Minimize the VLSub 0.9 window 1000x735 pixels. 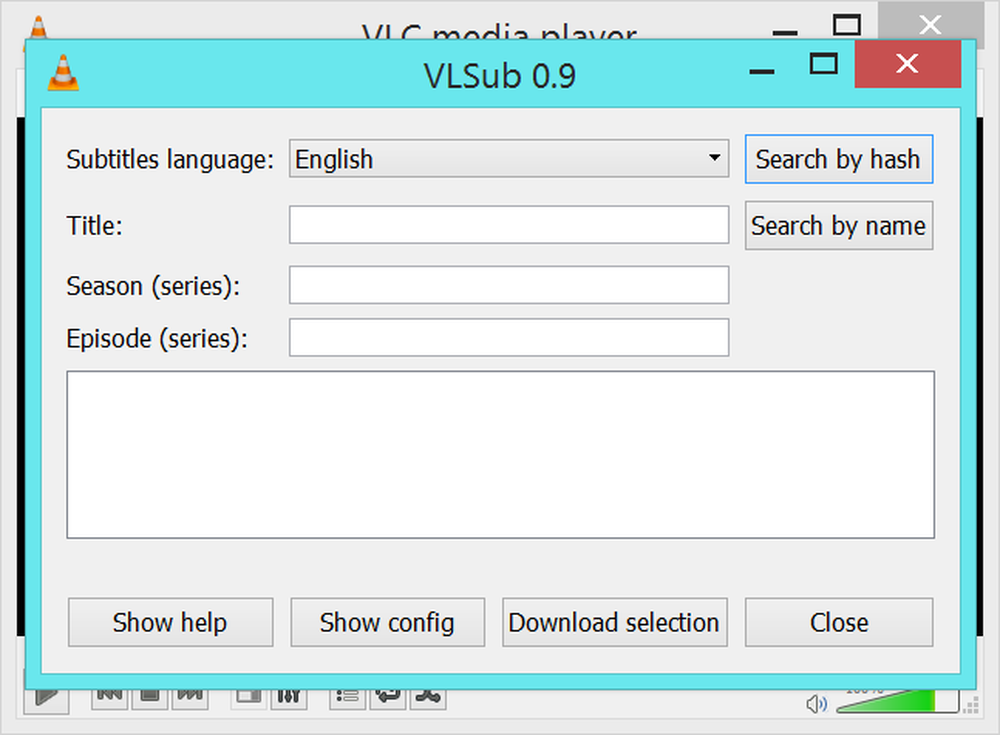pos(761,71)
